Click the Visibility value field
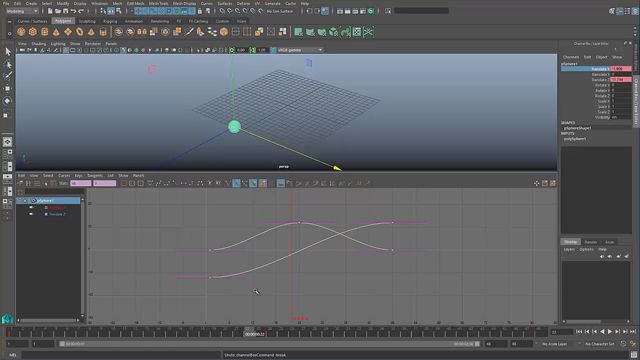 pos(621,117)
